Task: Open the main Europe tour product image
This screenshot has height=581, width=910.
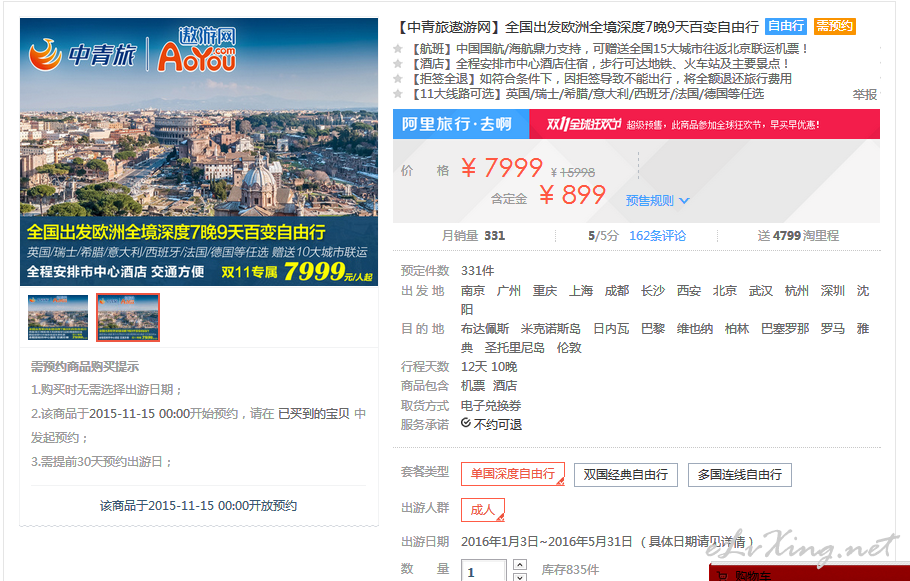Action: [199, 152]
